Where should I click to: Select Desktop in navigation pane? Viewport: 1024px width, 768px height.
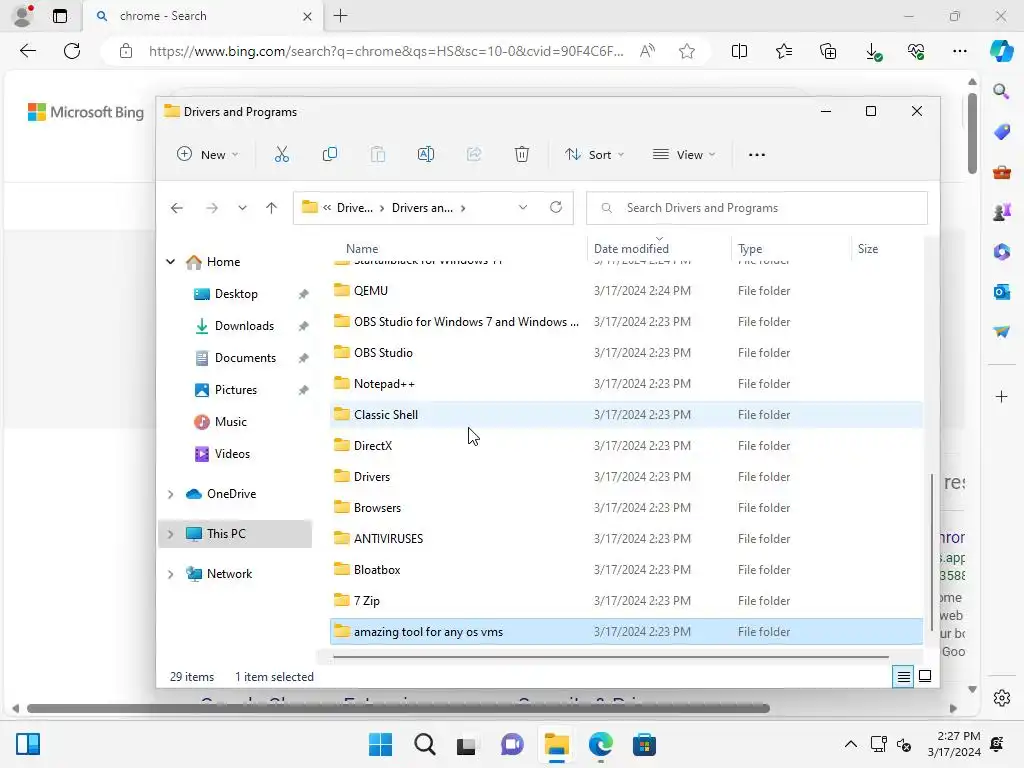[x=236, y=294]
